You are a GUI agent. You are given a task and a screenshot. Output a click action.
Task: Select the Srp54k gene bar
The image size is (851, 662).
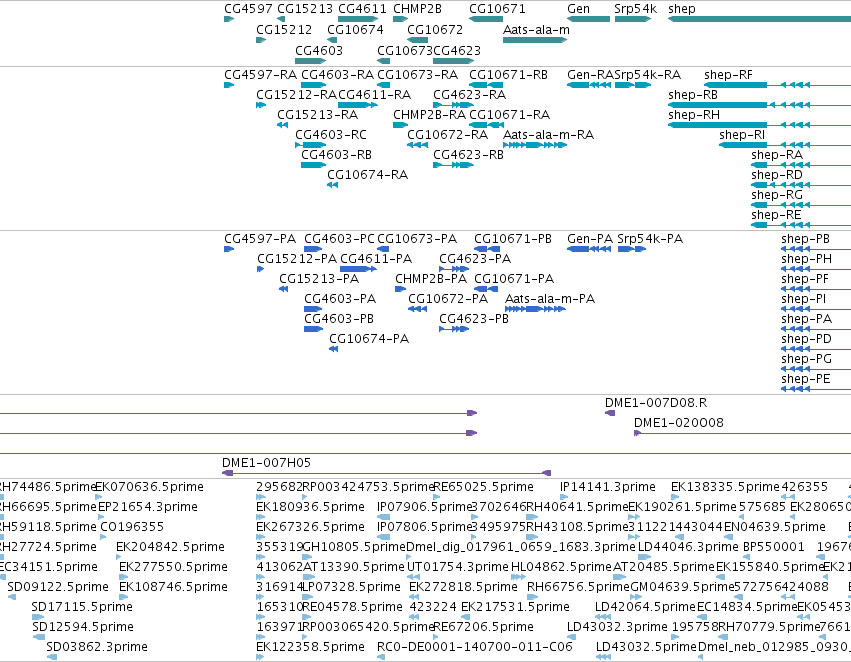(632, 20)
